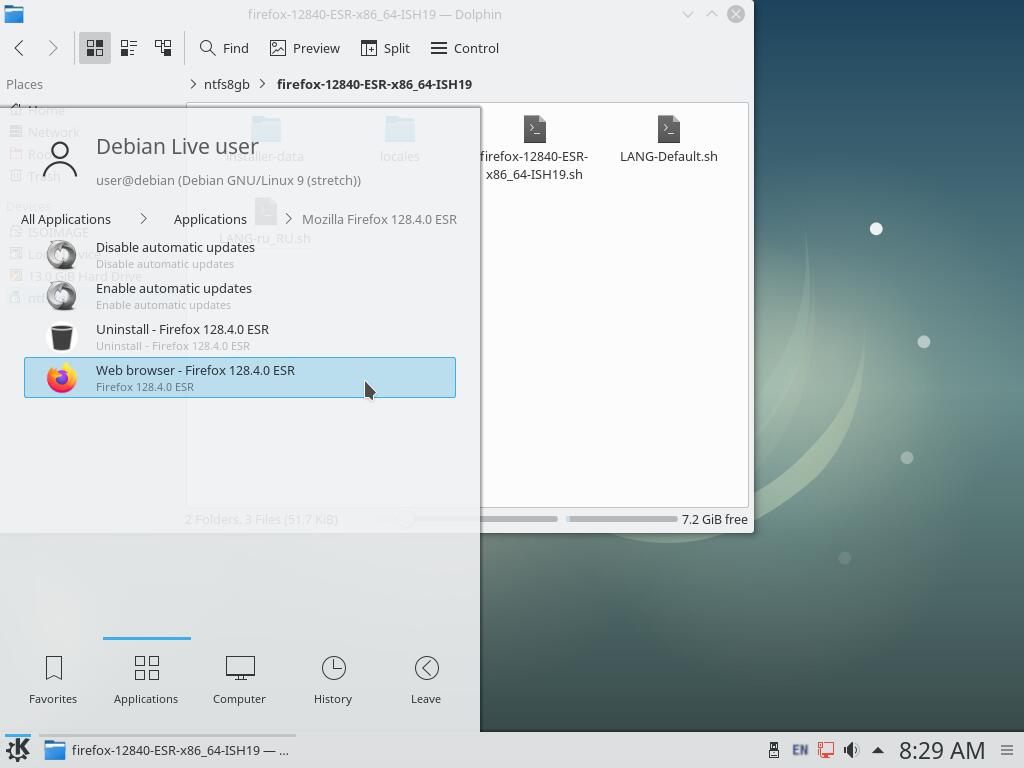Click the EN keyboard layout indicator

coord(800,750)
